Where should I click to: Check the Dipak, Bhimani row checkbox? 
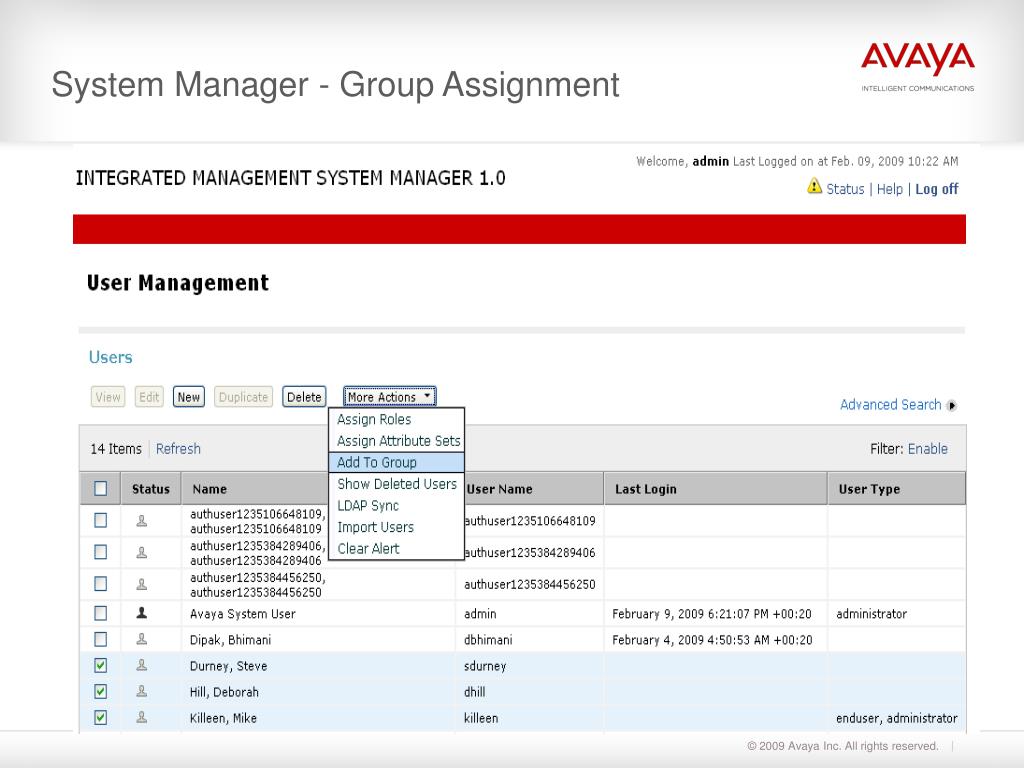coord(101,639)
